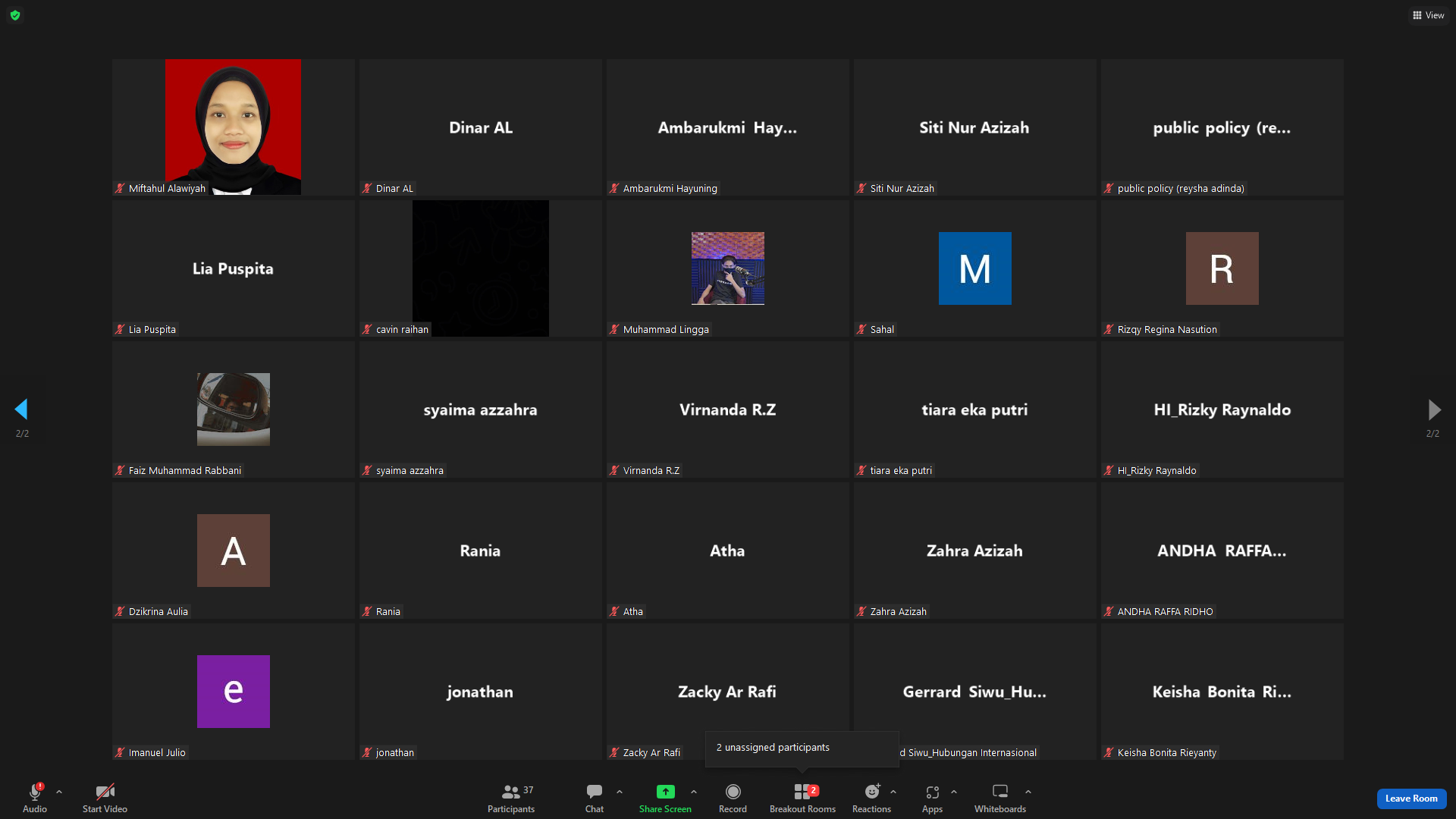Select Miftahul Alawiyah's video tile photo
1456x819 pixels.
233,127
